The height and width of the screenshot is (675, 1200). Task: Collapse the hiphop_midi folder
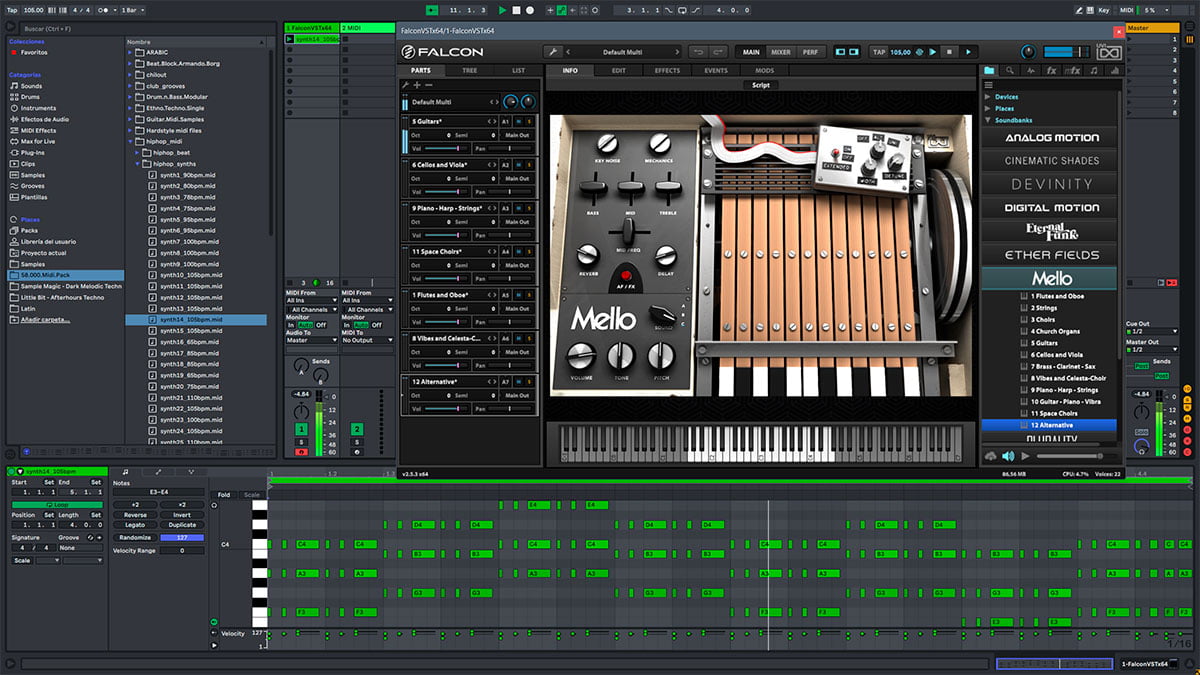pyautogui.click(x=131, y=142)
